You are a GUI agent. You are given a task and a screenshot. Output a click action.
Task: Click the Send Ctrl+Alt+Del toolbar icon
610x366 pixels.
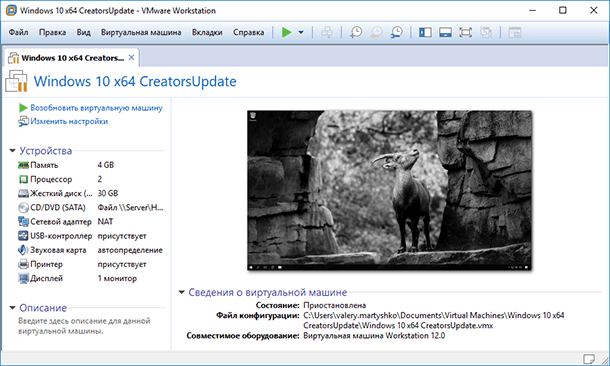[327, 32]
